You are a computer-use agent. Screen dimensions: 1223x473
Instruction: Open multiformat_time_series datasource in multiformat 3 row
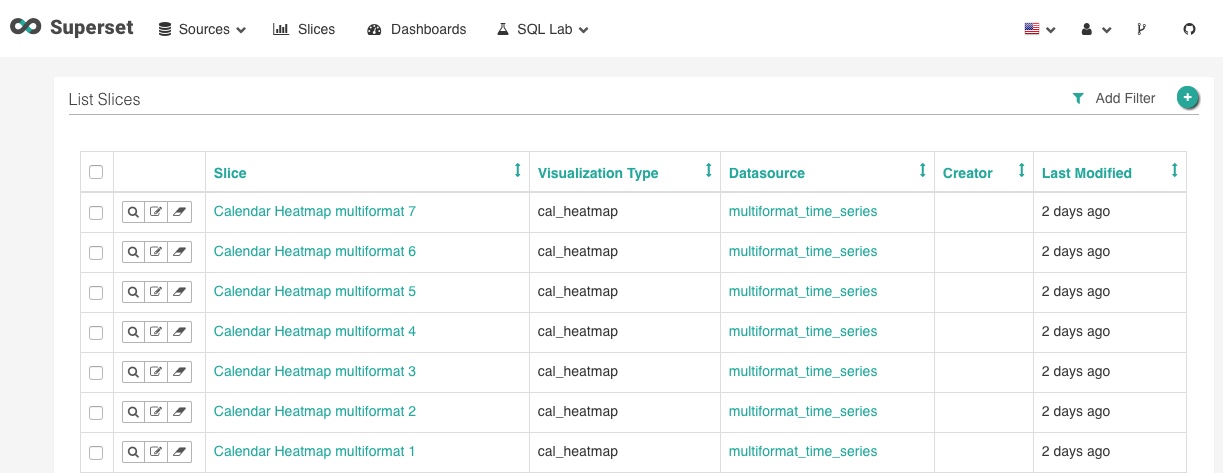coord(803,371)
